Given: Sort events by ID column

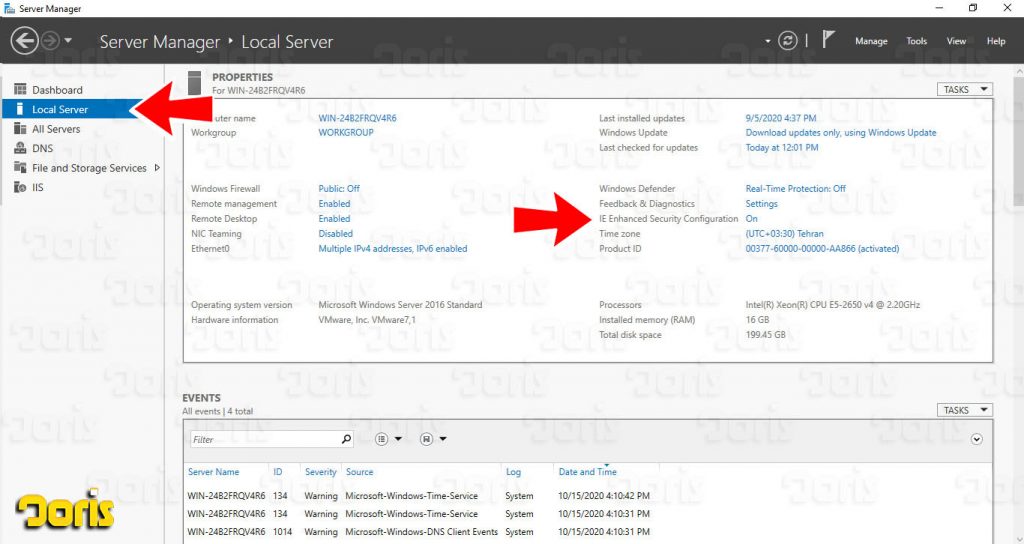Looking at the screenshot, I should click(x=278, y=472).
